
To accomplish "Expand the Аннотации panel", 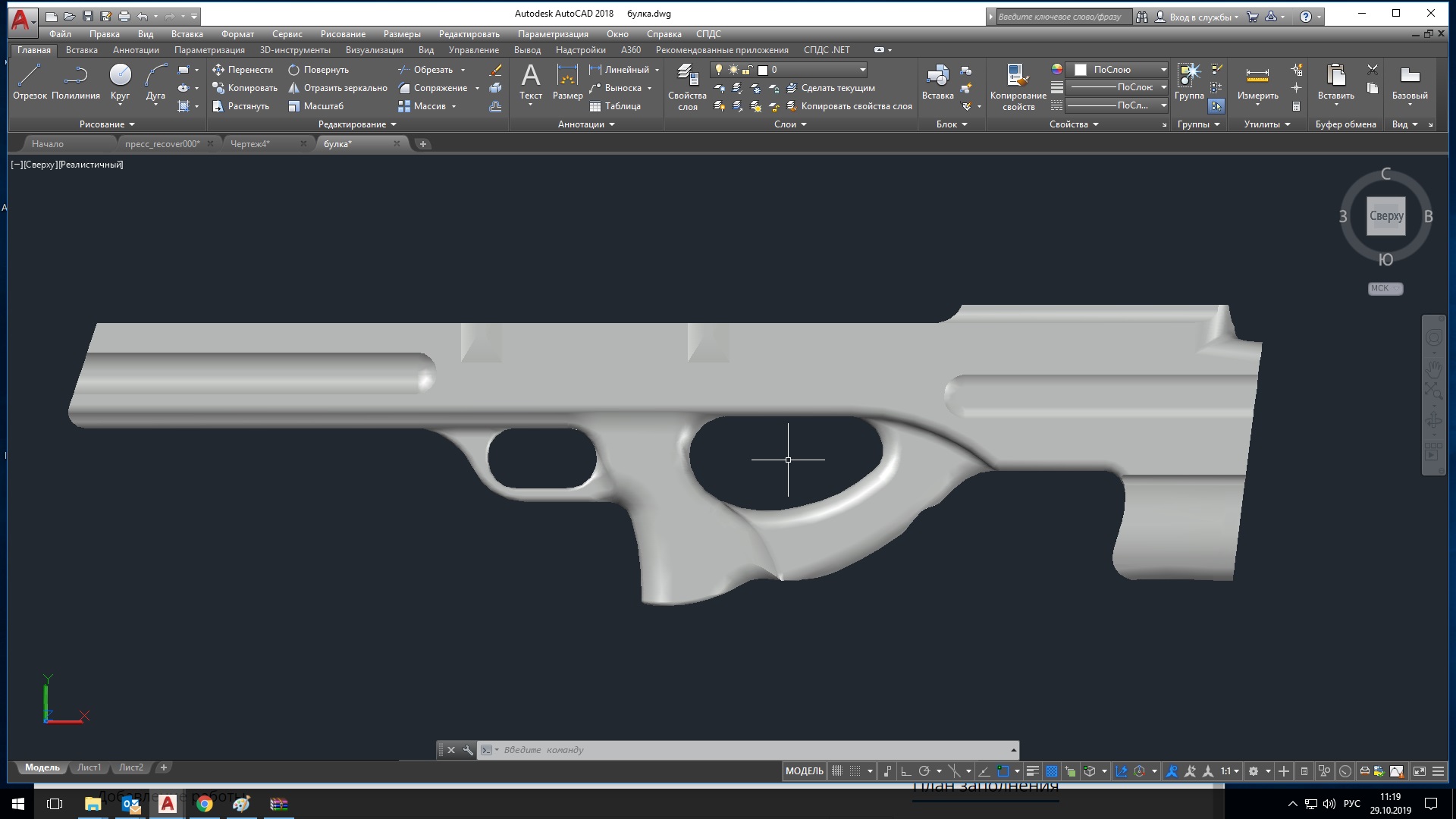I will pos(586,124).
